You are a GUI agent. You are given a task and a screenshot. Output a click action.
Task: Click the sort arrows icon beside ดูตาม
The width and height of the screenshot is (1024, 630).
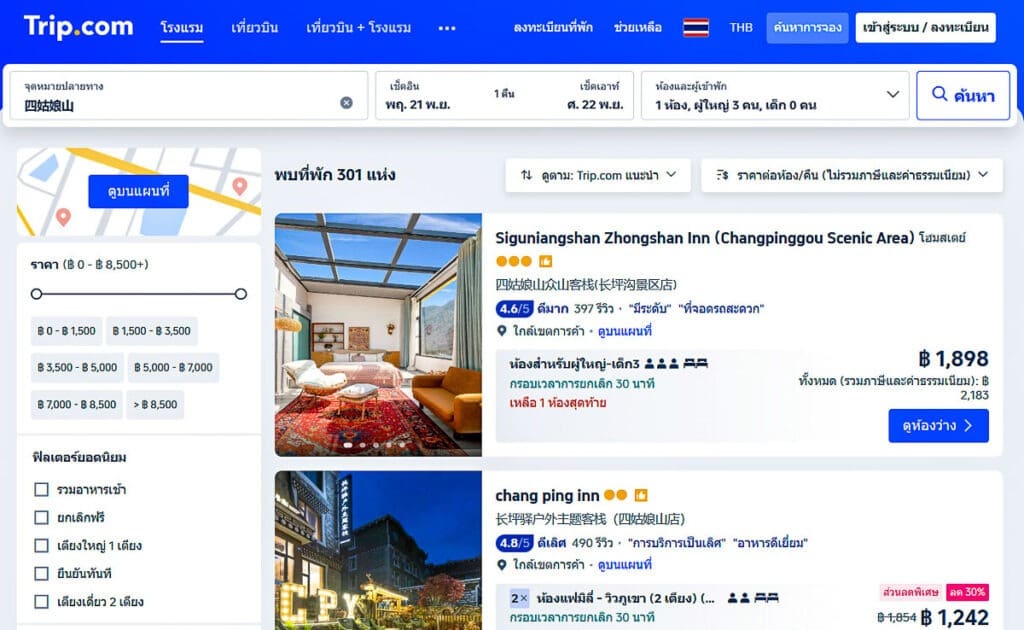(526, 175)
